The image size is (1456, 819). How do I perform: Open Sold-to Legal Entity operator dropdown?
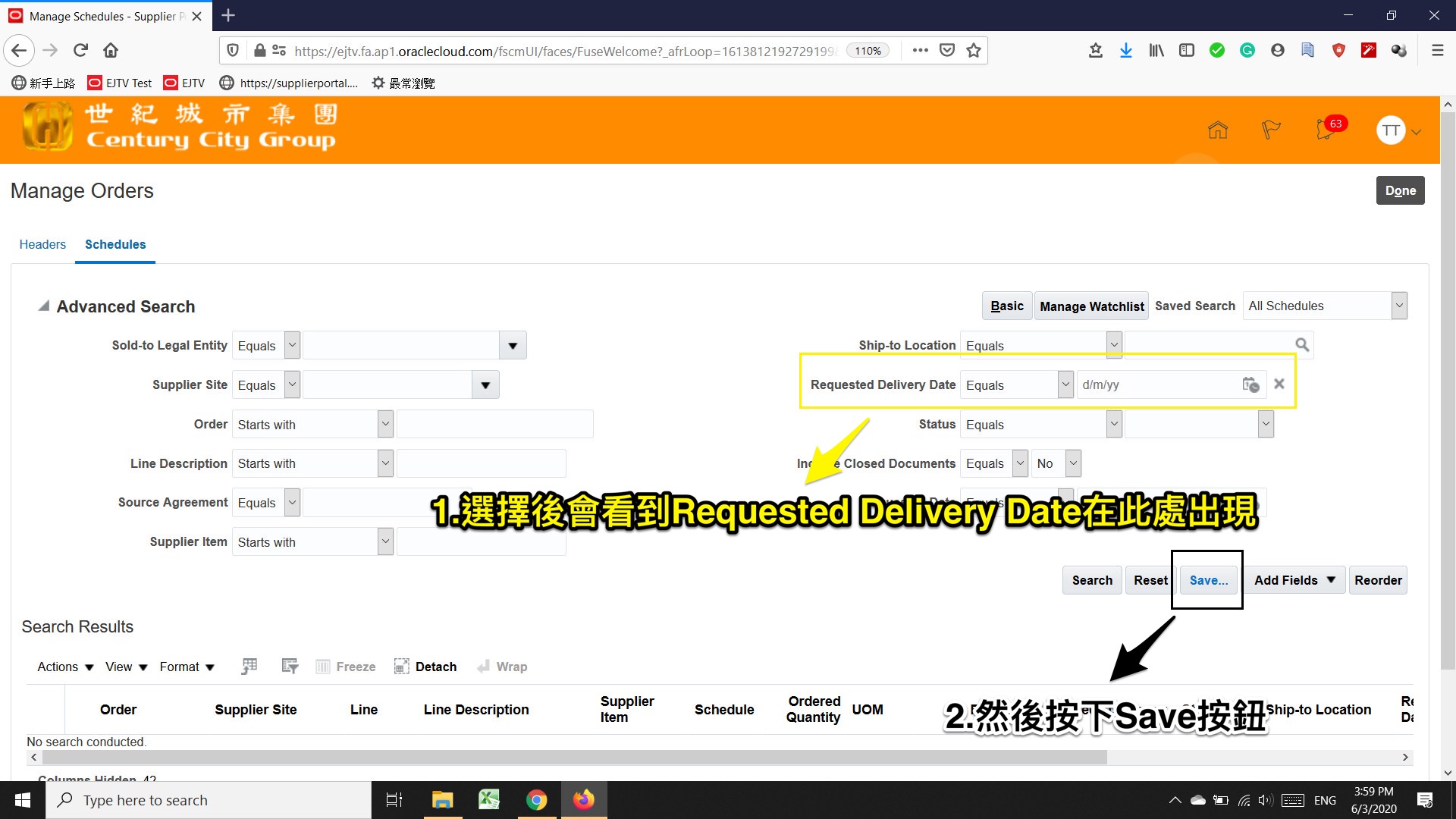coord(292,345)
